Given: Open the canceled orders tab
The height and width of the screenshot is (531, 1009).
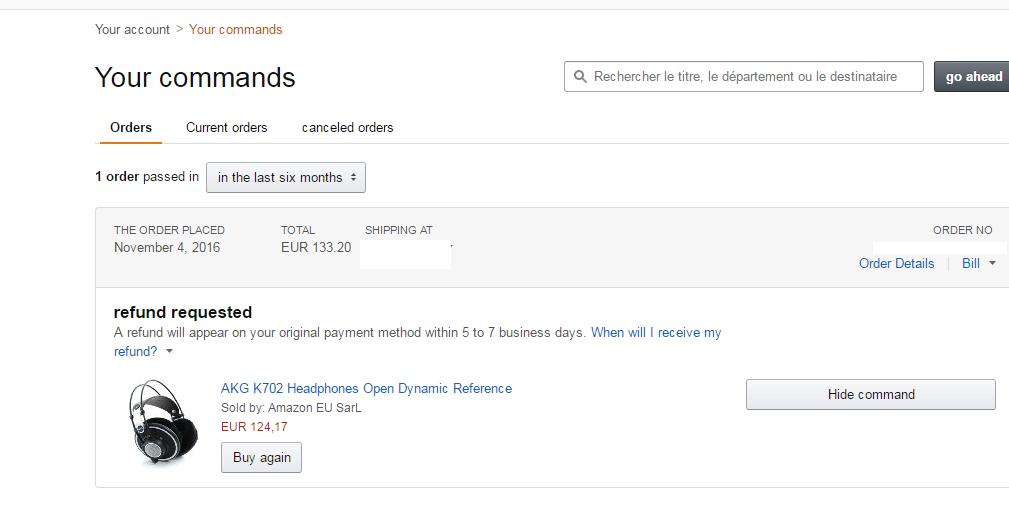Looking at the screenshot, I should [347, 127].
